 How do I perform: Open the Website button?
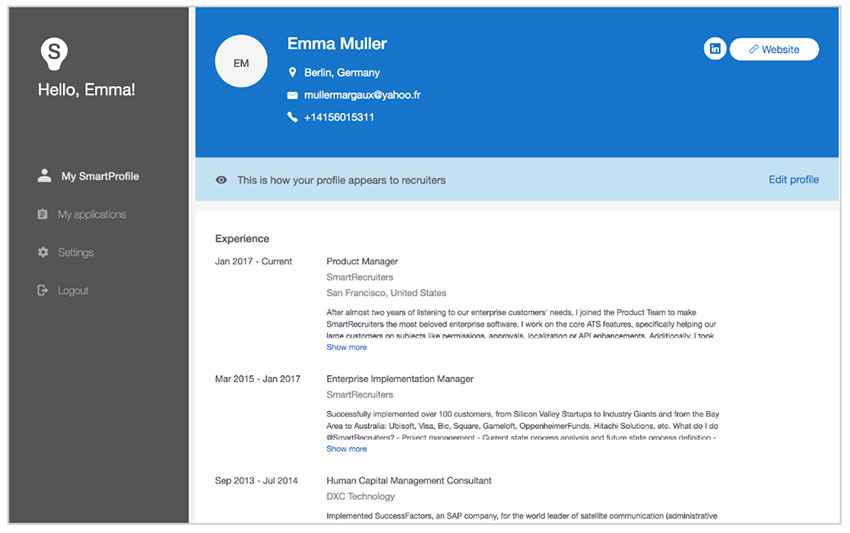click(x=774, y=49)
